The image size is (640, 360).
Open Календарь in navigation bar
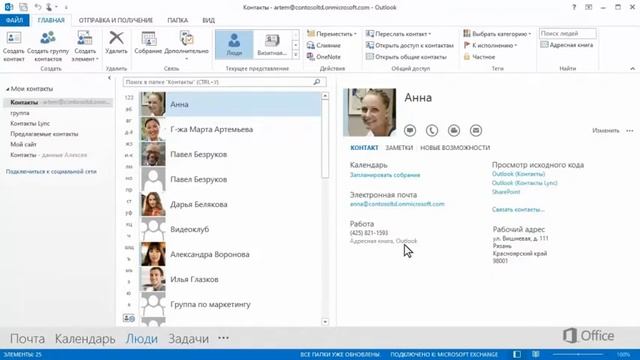(x=85, y=338)
